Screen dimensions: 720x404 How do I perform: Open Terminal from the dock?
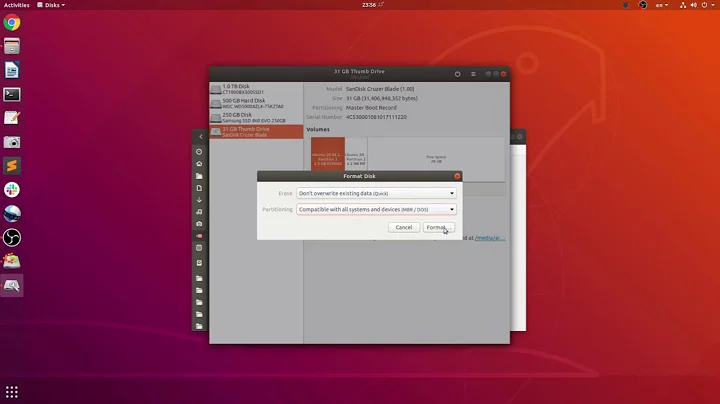[x=12, y=95]
